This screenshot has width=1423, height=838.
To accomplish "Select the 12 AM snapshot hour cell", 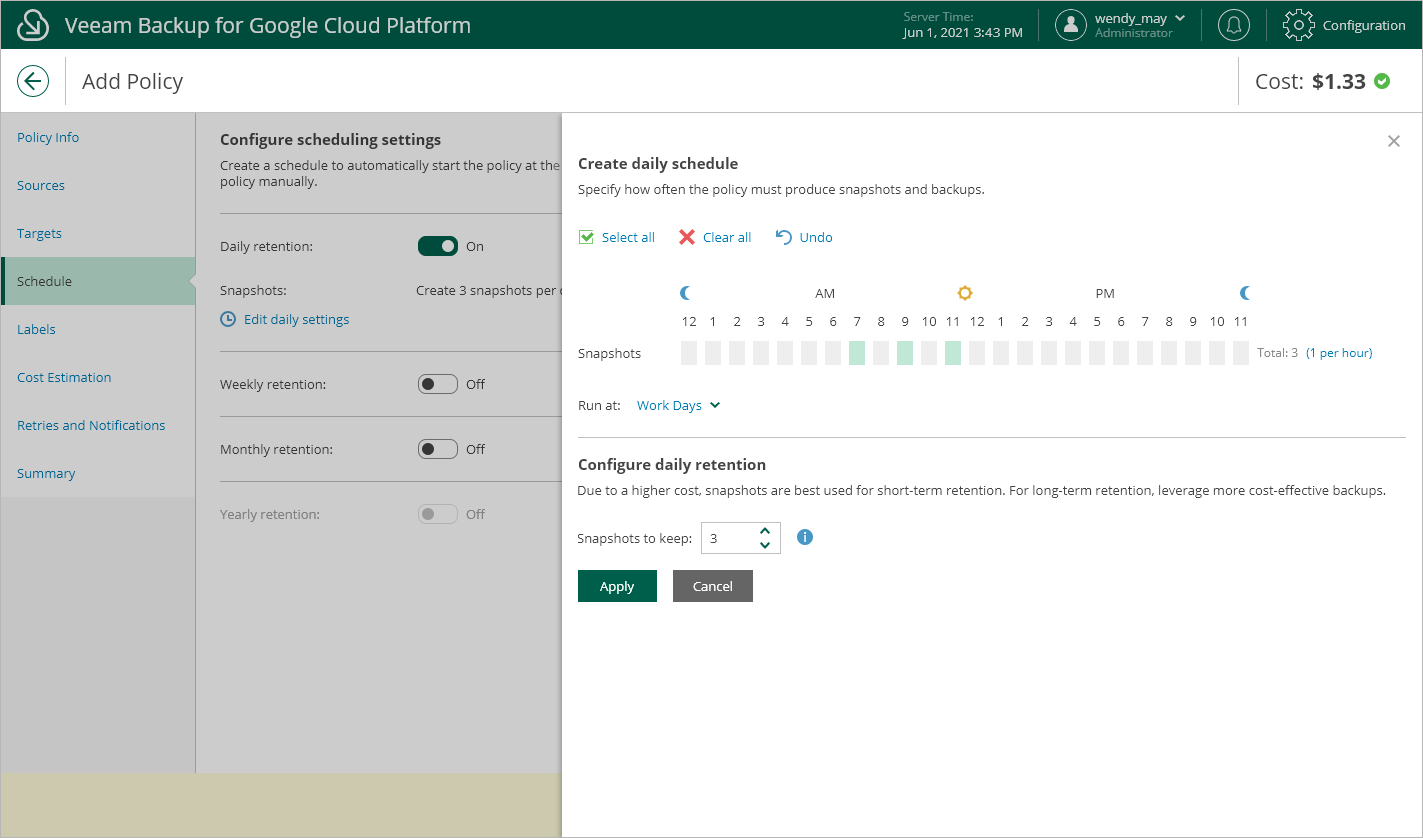I will [x=689, y=353].
